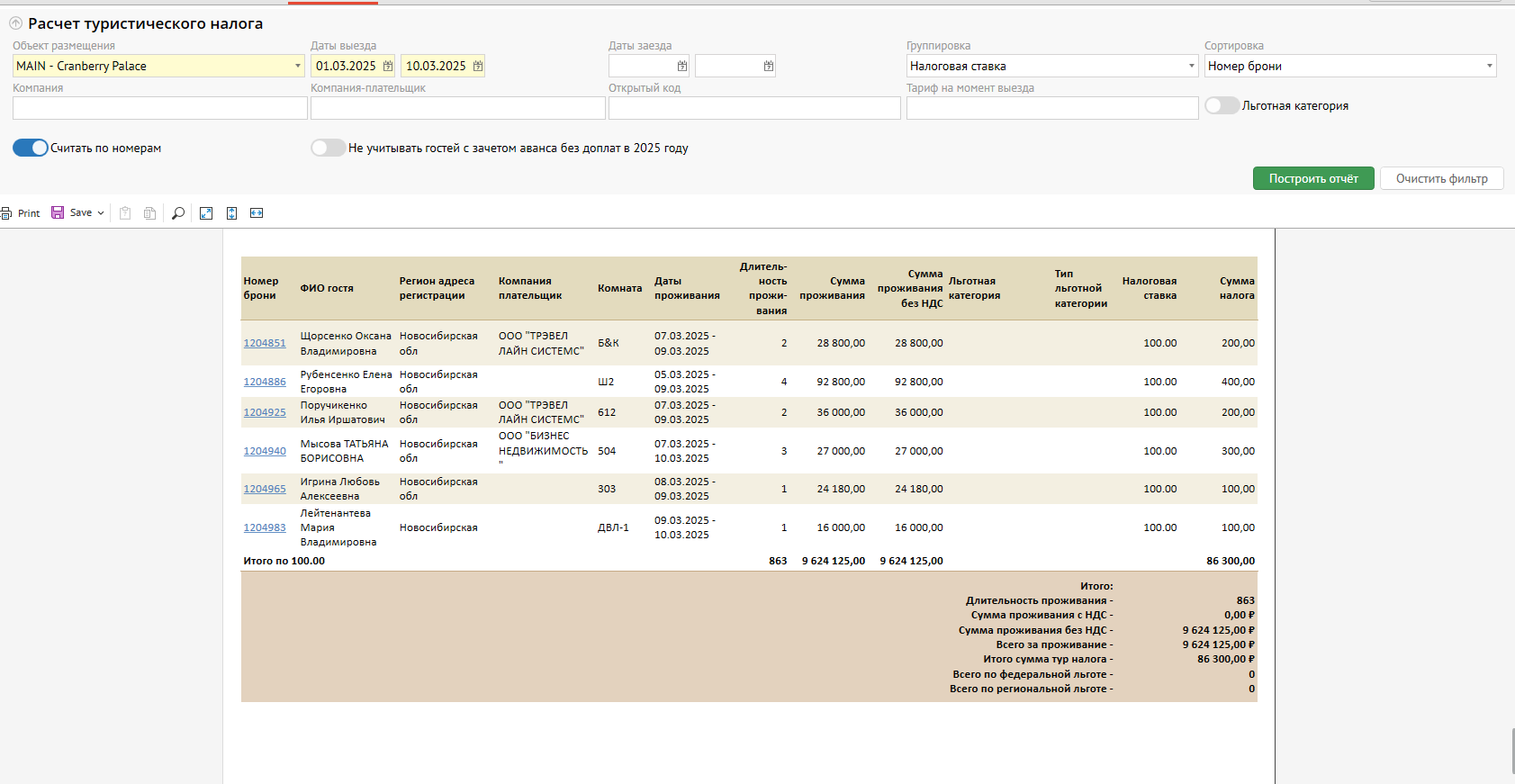Disable the 'Считать по номерам' toggle
The width and height of the screenshot is (1515, 784).
[31, 148]
